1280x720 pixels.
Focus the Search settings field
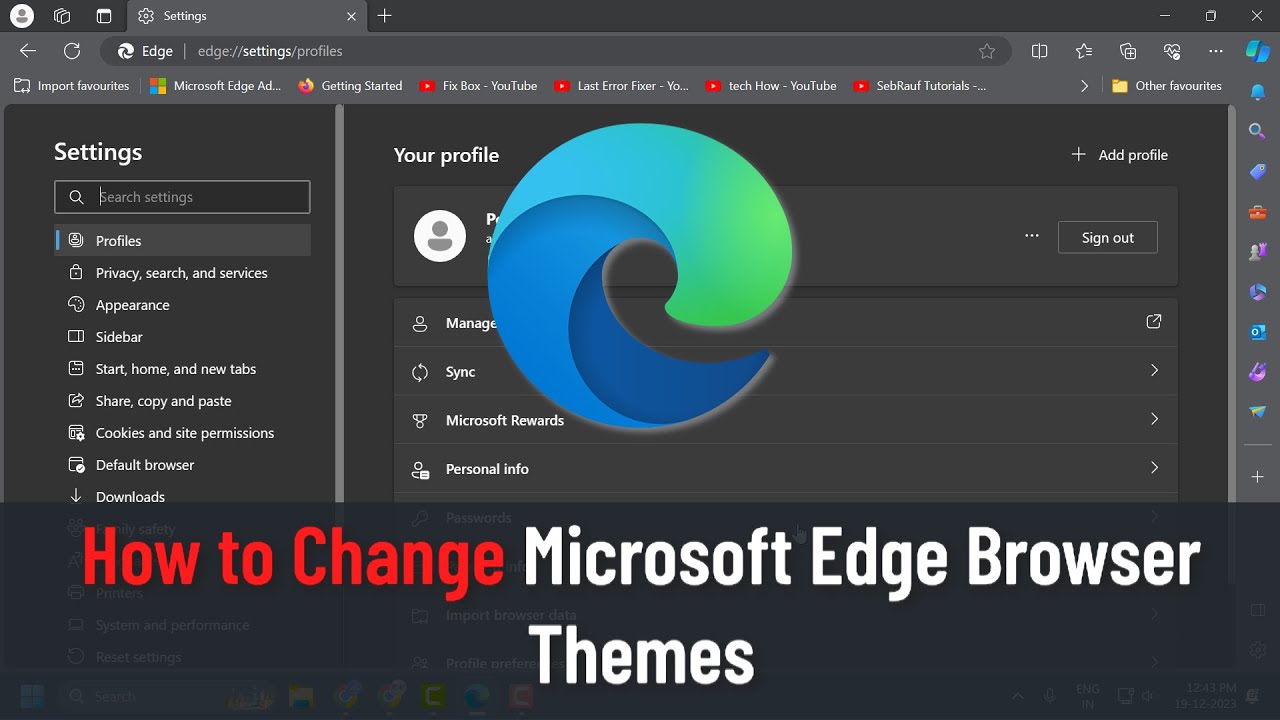pos(182,197)
